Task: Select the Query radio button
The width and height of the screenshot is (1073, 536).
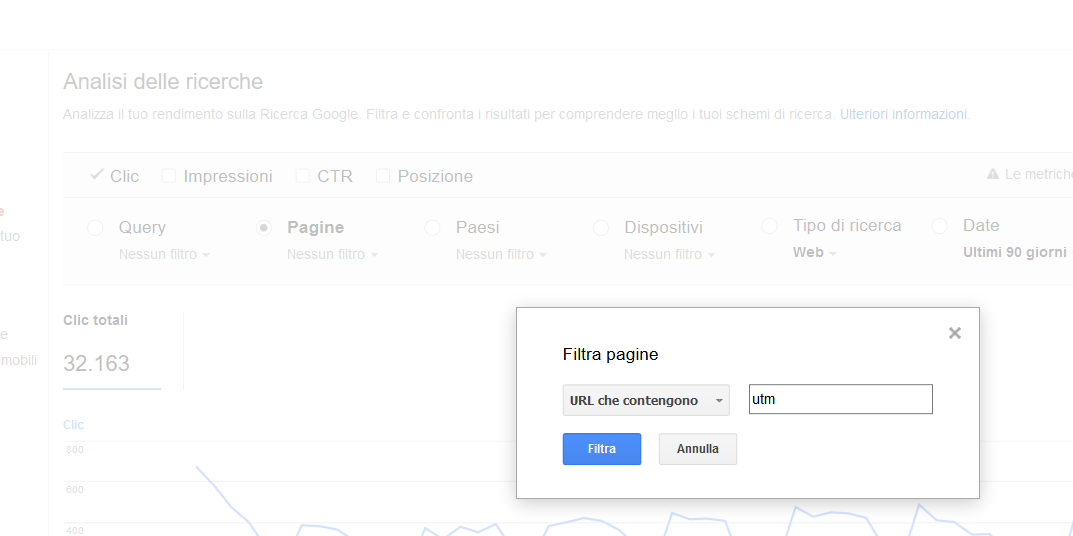Action: pyautogui.click(x=96, y=228)
